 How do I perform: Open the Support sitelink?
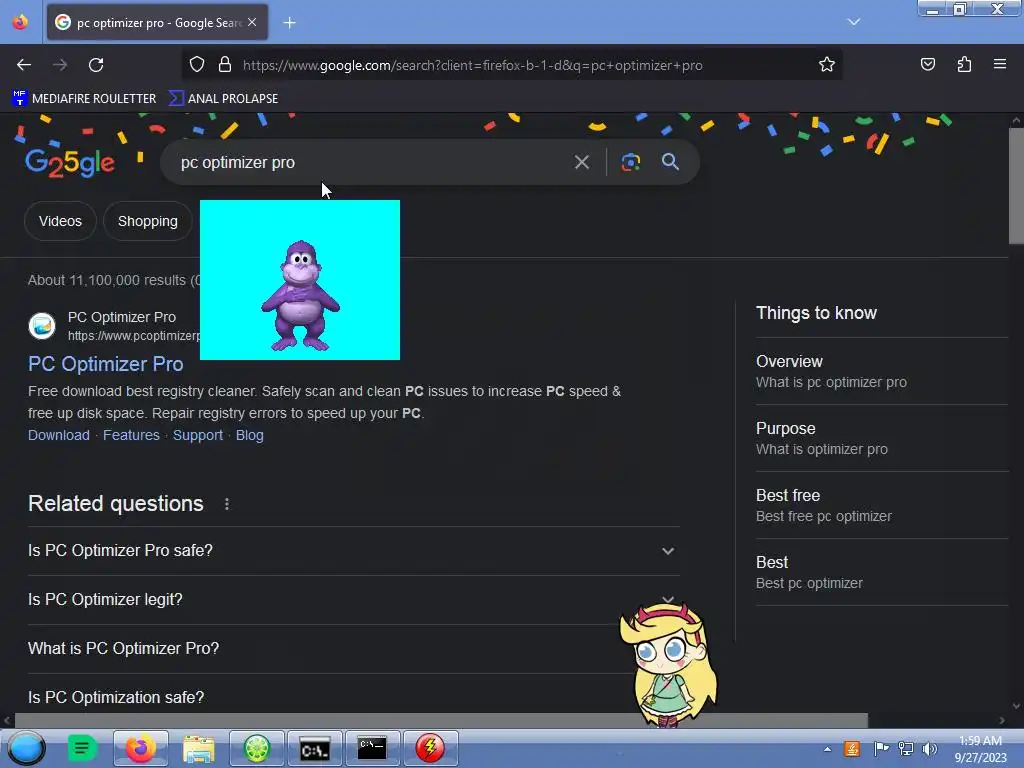(198, 435)
